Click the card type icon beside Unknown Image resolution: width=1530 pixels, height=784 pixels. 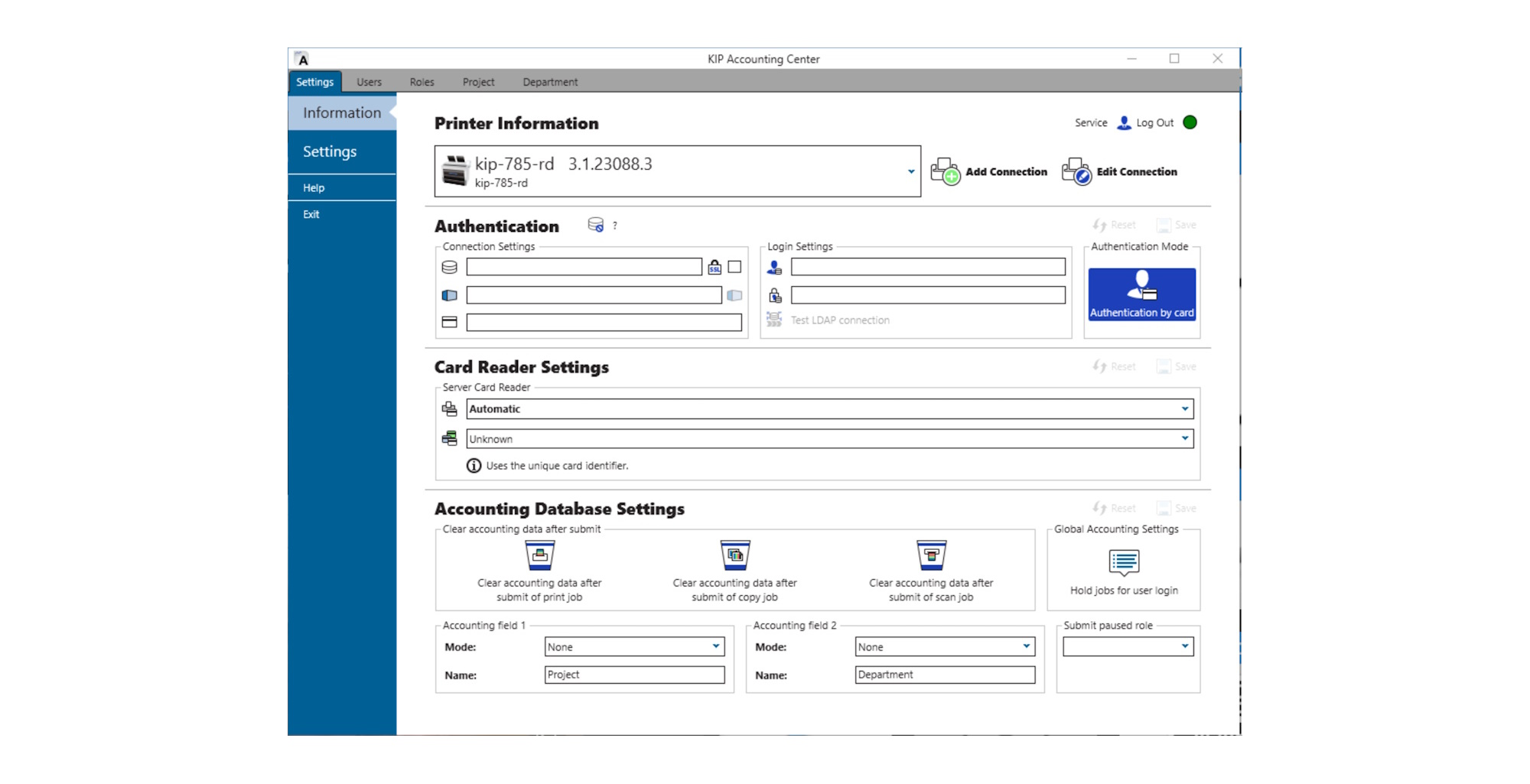450,438
